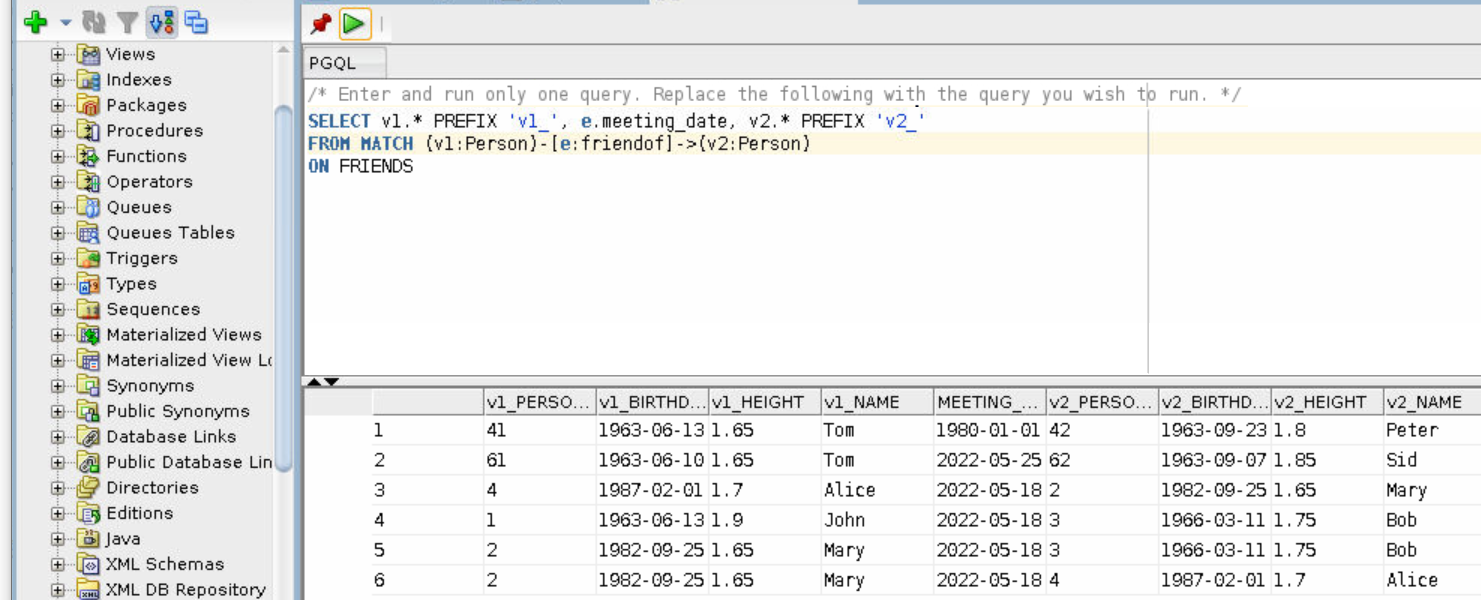
Task: Click the Operators folder icon
Action: (x=89, y=182)
